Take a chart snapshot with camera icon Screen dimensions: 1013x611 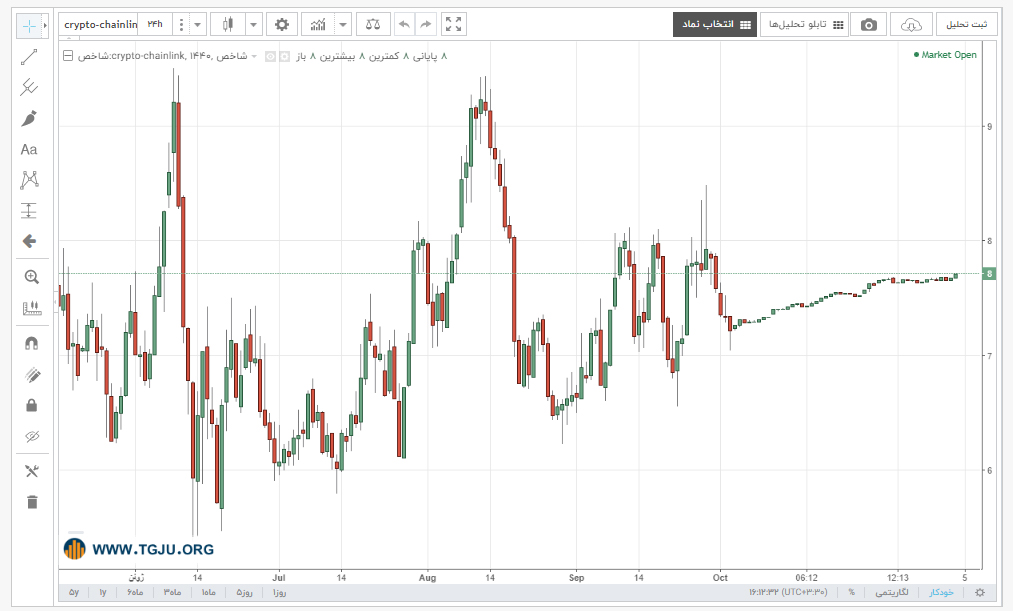(869, 25)
